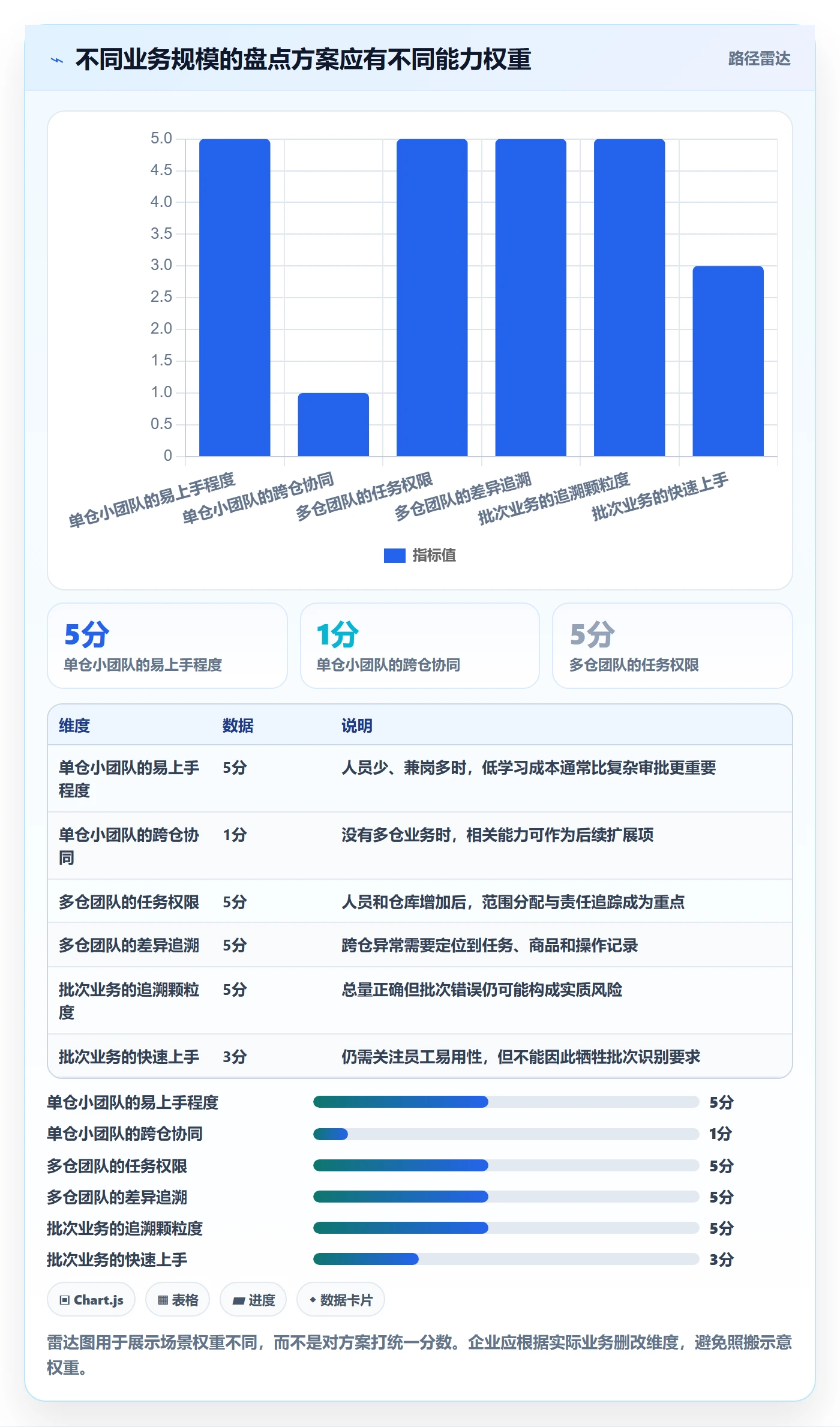
Task: Select table row 单仓小团队的跨仓协同
Action: 420,846
